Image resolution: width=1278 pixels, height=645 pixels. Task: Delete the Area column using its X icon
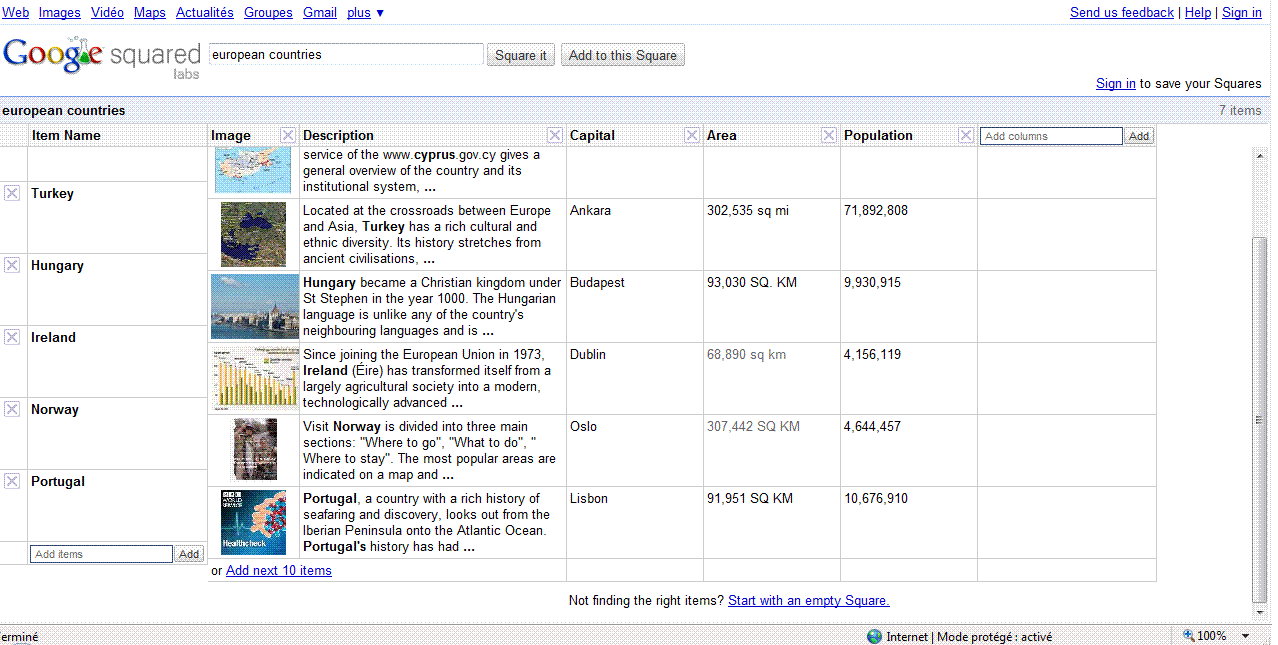click(829, 136)
